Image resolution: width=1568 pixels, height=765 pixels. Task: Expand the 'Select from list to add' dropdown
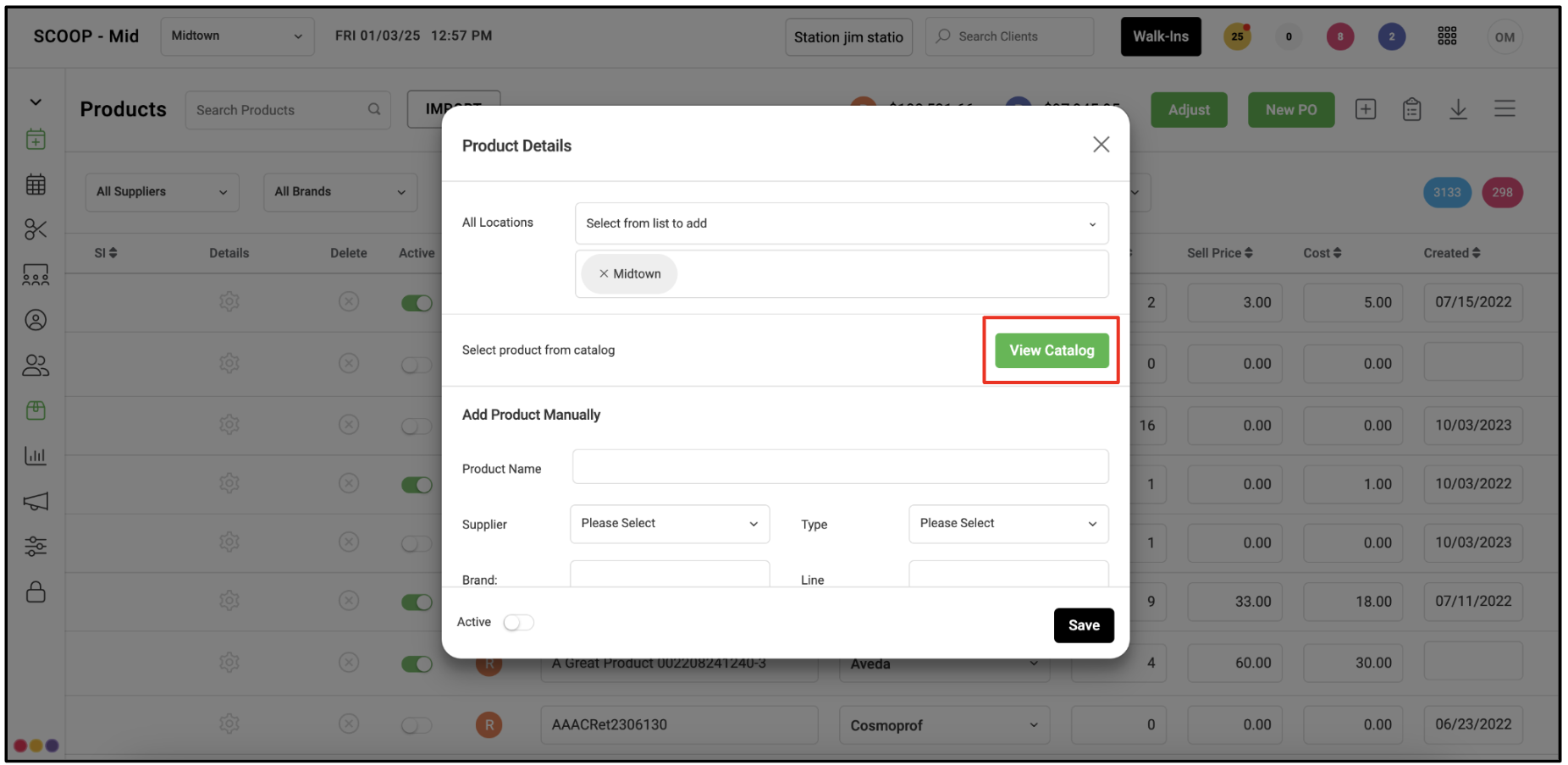pyautogui.click(x=842, y=223)
